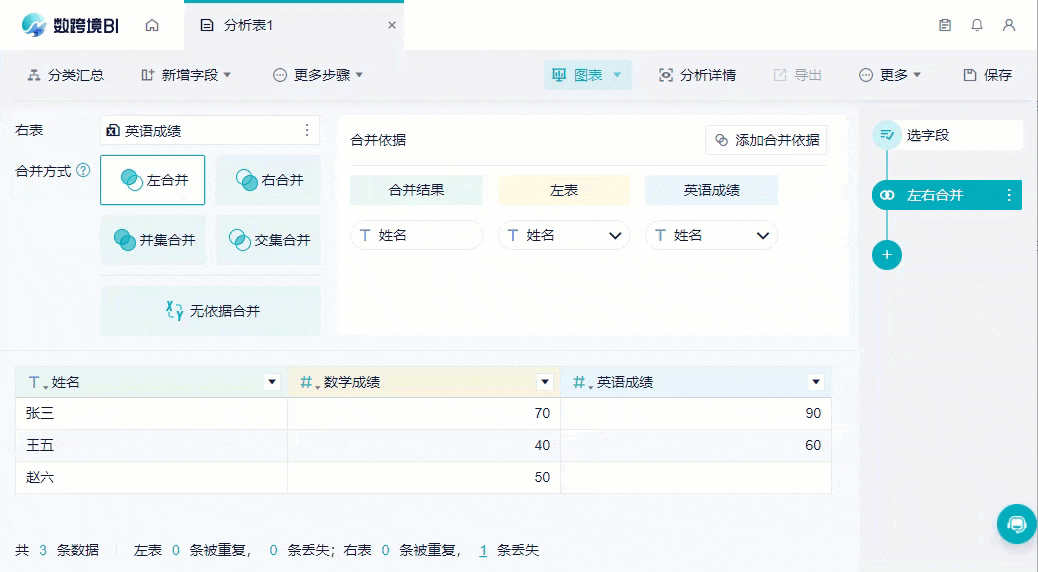Expand the 更多 menu
Screen dimensions: 1038x572
click(x=890, y=75)
